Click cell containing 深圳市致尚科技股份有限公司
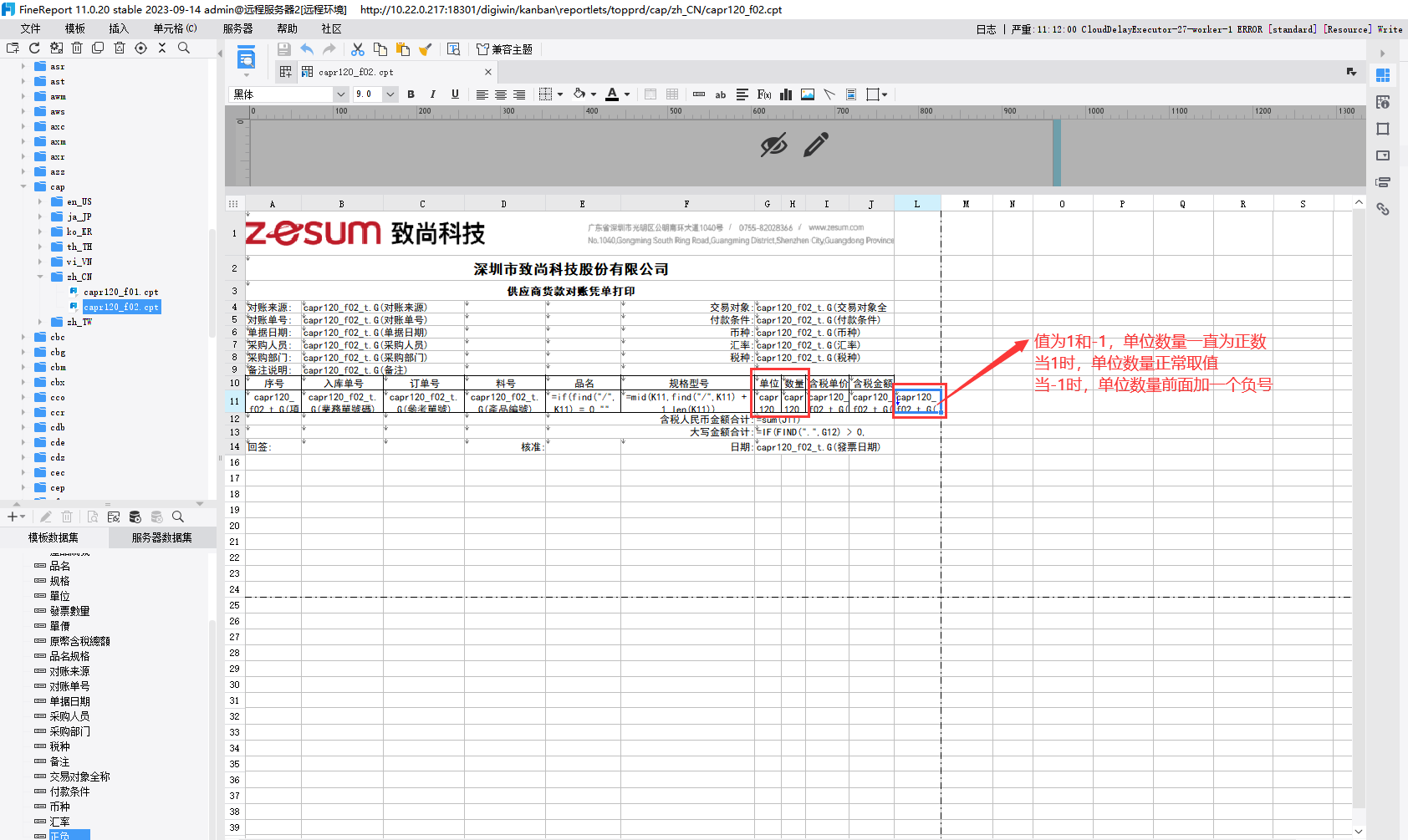Viewport: 1408px width, 840px height. pyautogui.click(x=571, y=269)
